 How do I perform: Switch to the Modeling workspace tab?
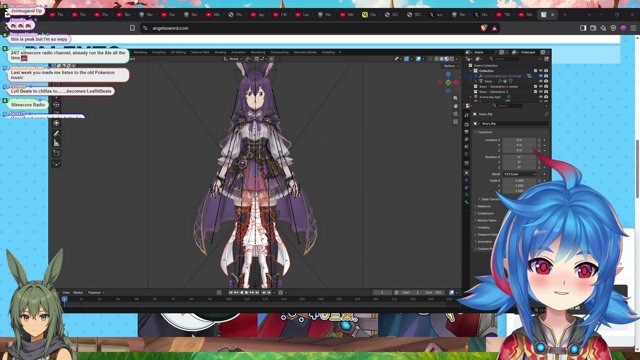pyautogui.click(x=140, y=52)
